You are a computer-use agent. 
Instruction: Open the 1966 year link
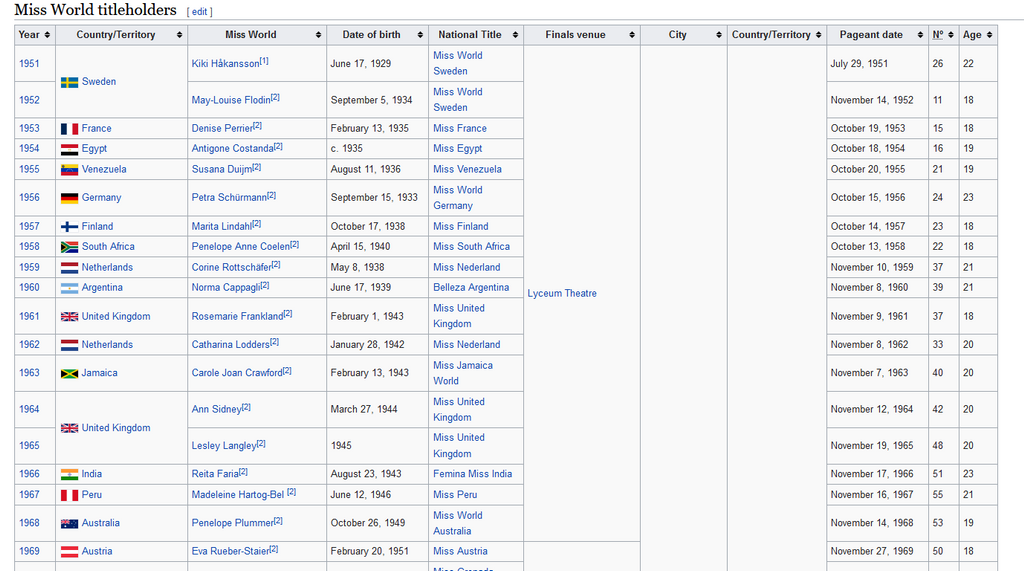29,474
